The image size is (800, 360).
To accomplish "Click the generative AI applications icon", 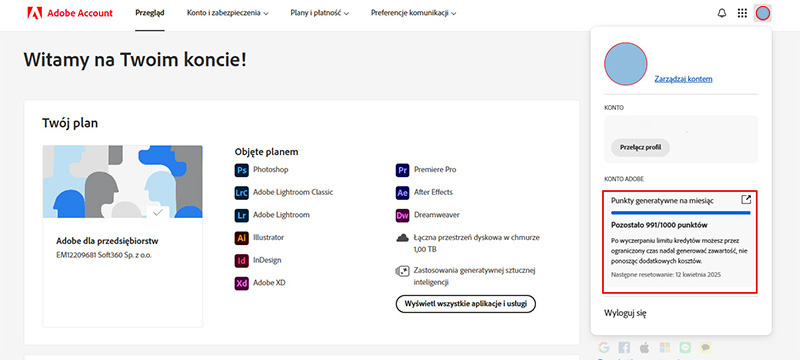I will coord(403,271).
